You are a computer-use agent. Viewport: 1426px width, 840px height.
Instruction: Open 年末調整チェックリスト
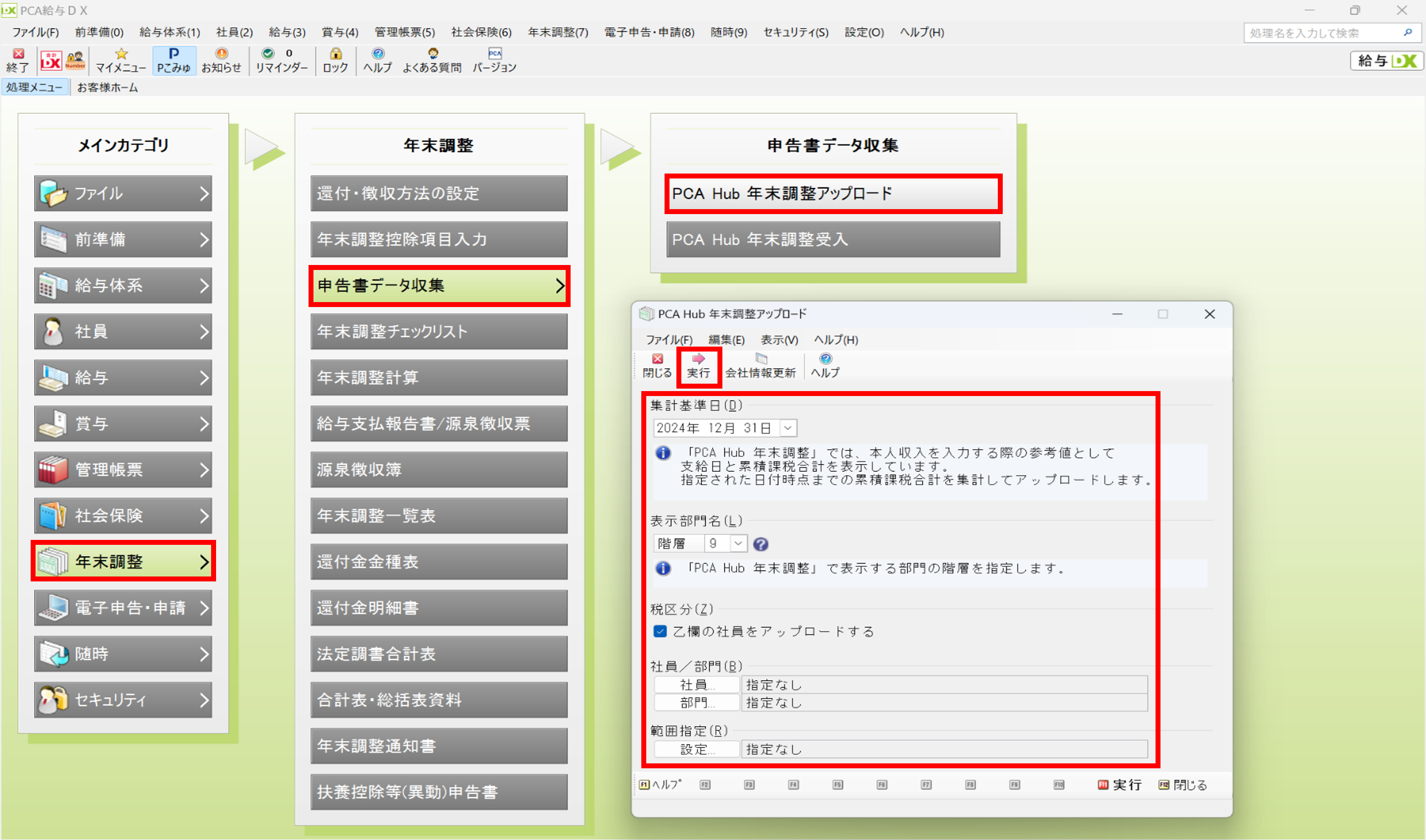coord(439,332)
